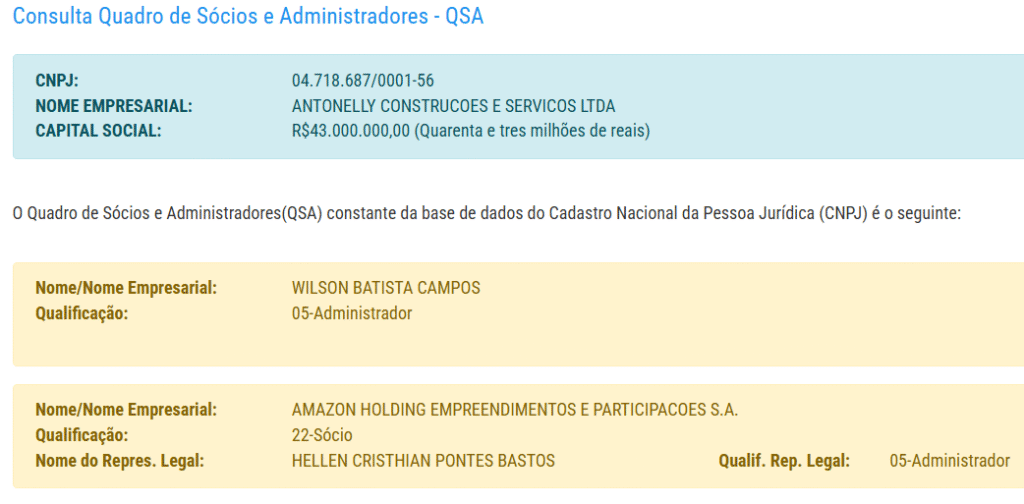Click Qualificação label in Wilson's card
Screen dimensions: 1024x504
(x=82, y=313)
